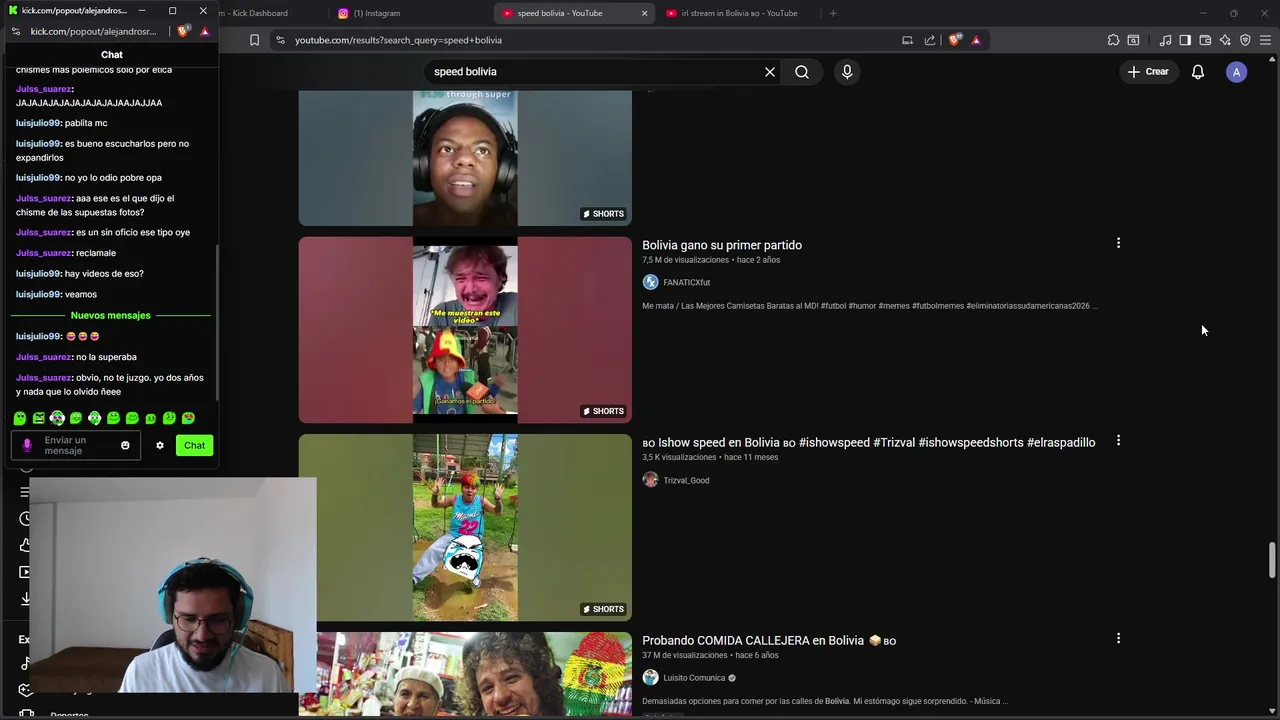The height and width of the screenshot is (720, 1280).
Task: Open the swing kid Ishow speed short thumbnail
Action: 465,527
